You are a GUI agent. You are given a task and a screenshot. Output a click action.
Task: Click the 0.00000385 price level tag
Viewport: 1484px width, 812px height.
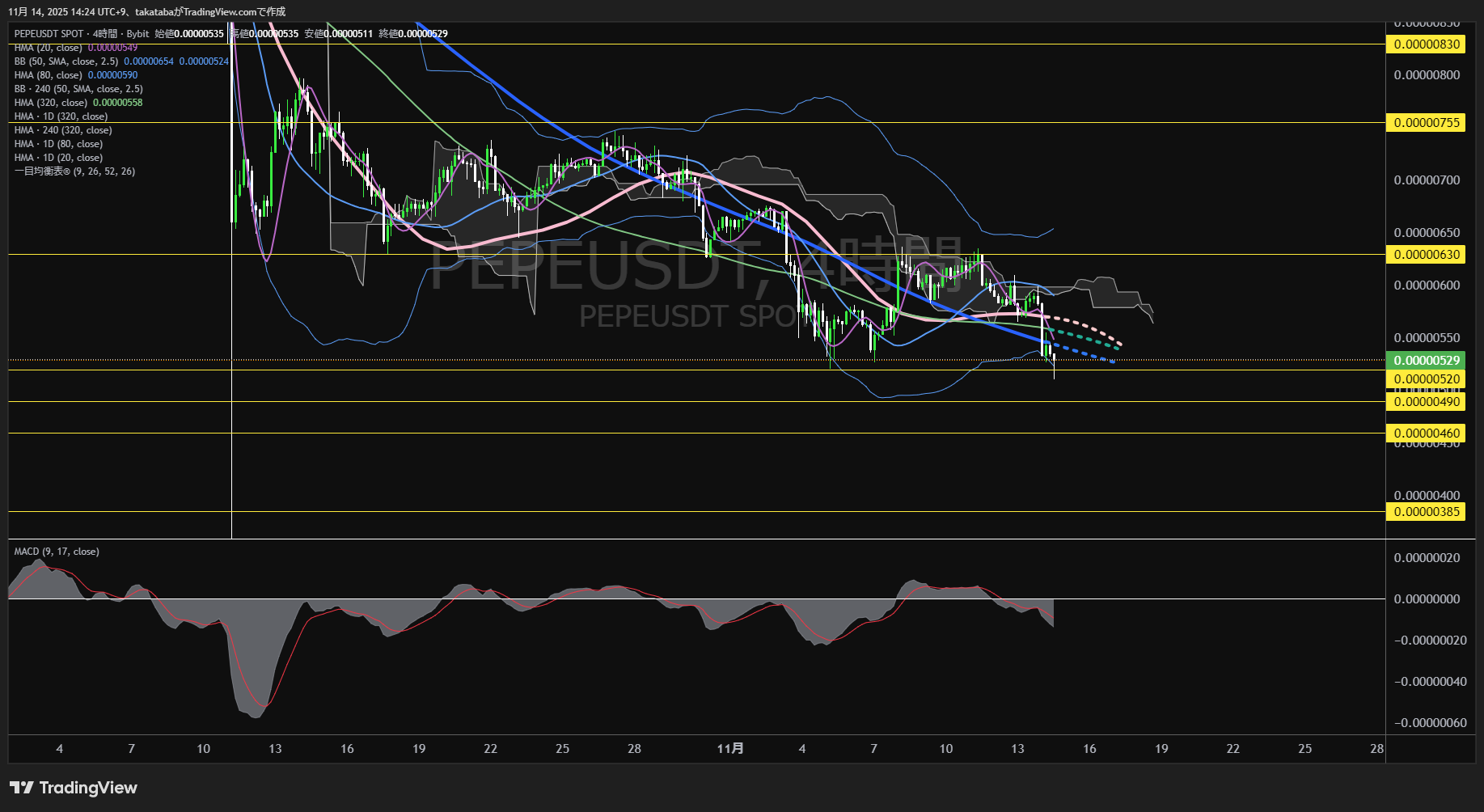pyautogui.click(x=1427, y=512)
